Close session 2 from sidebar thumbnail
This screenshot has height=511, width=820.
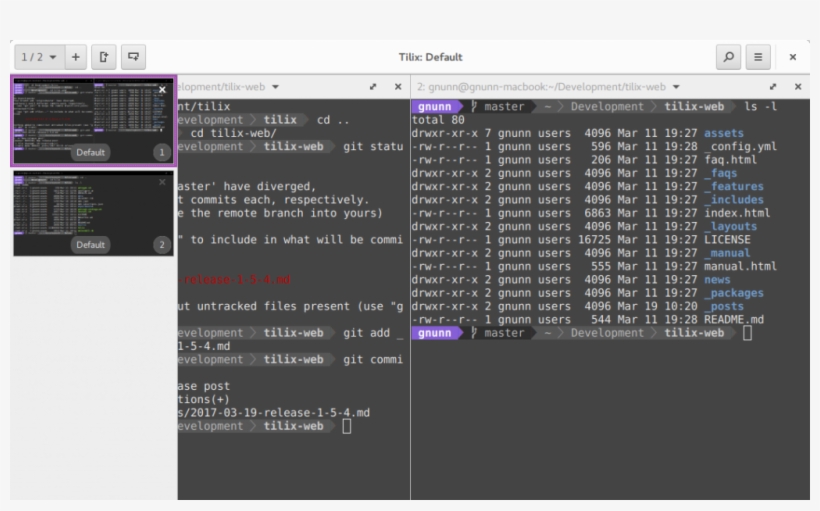click(x=162, y=182)
